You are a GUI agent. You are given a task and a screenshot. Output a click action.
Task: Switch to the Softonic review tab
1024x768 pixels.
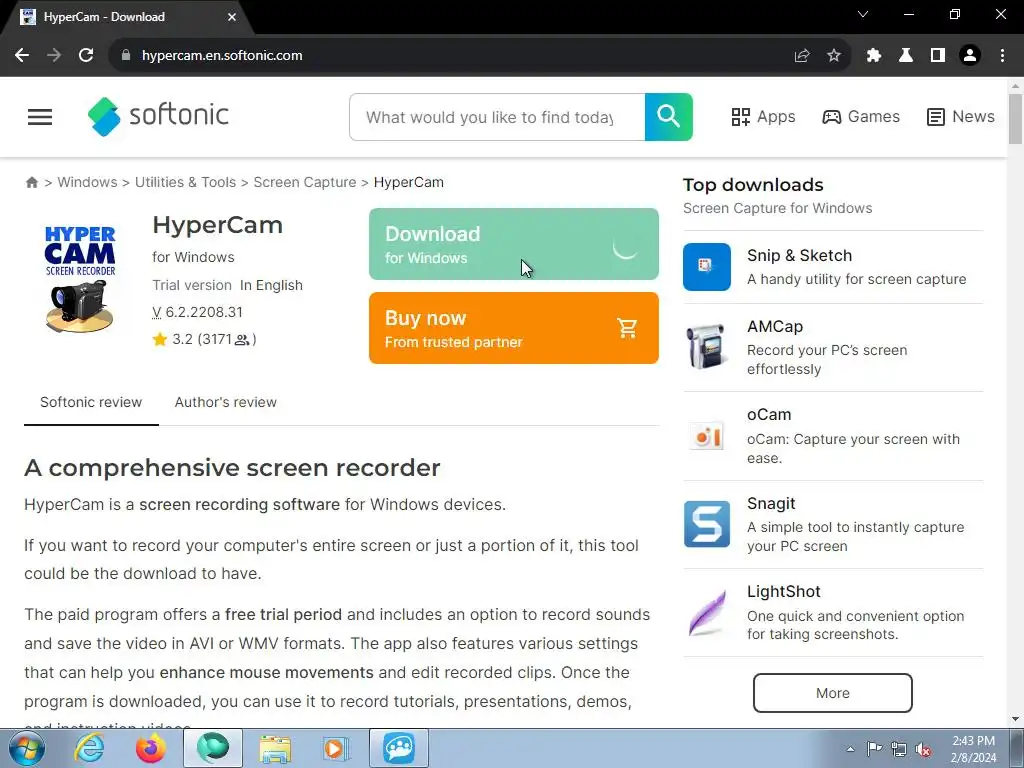[x=91, y=402]
